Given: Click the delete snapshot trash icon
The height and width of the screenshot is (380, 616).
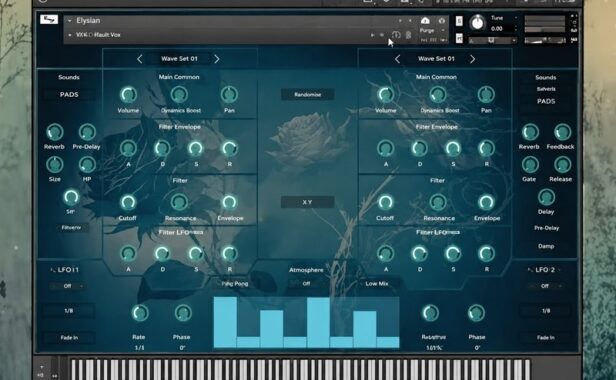Looking at the screenshot, I should (409, 35).
